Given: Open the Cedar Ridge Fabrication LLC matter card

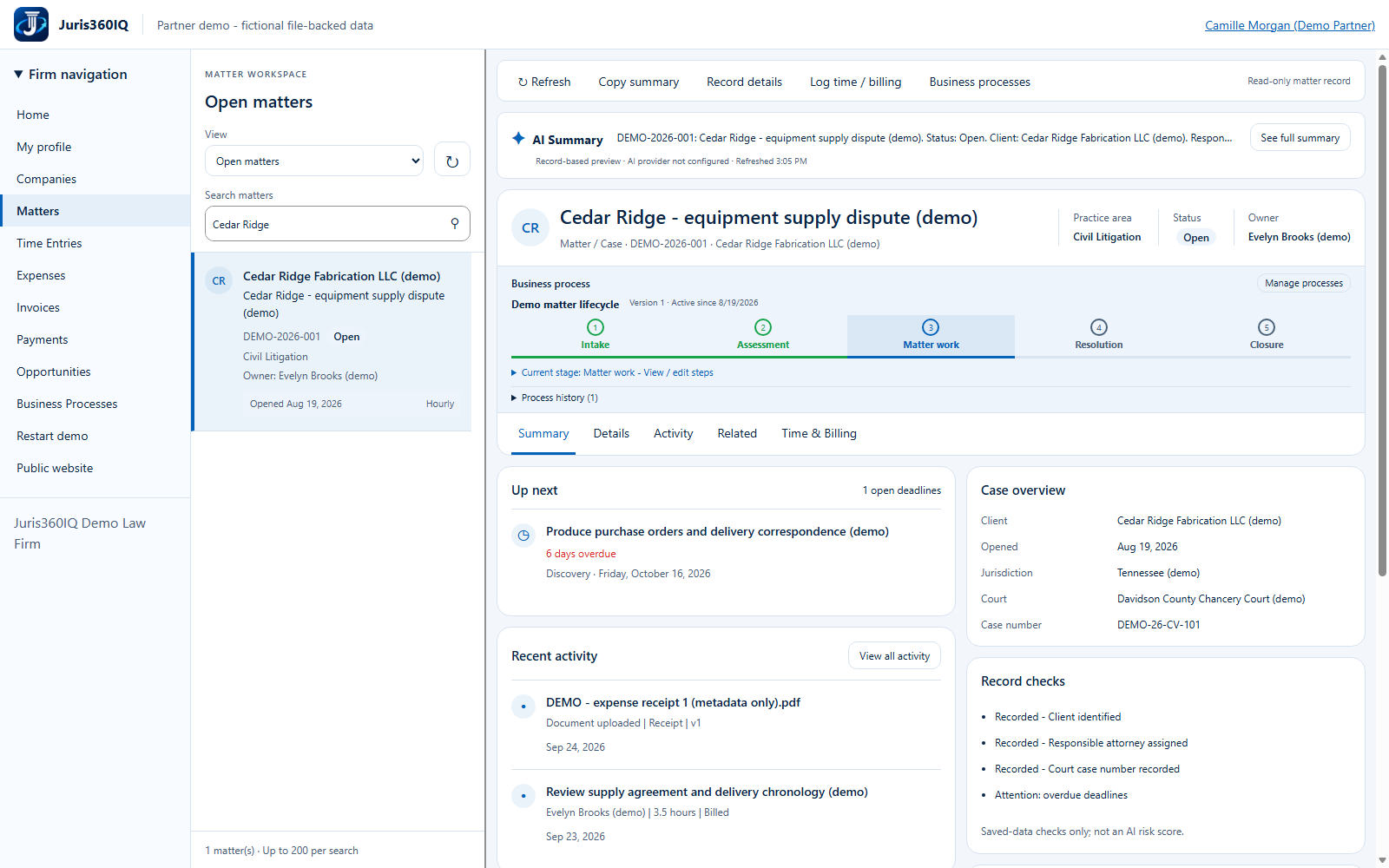Looking at the screenshot, I should pos(332,342).
